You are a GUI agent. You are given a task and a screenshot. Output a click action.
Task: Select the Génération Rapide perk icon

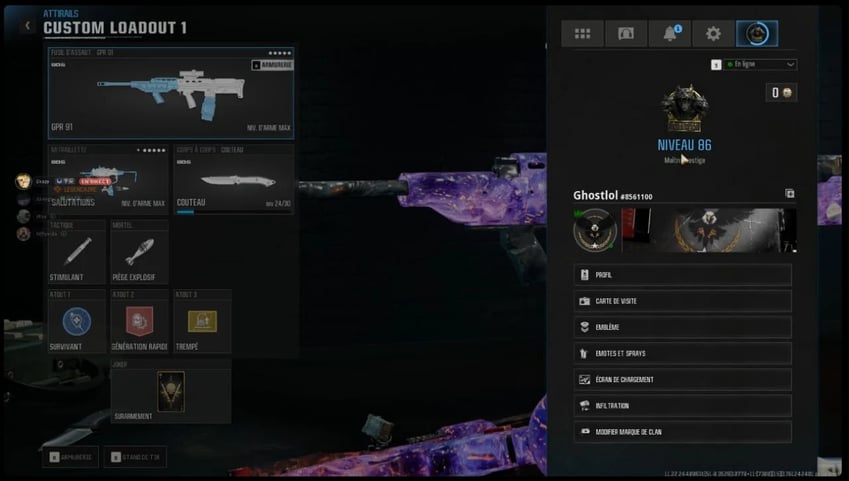tap(139, 321)
